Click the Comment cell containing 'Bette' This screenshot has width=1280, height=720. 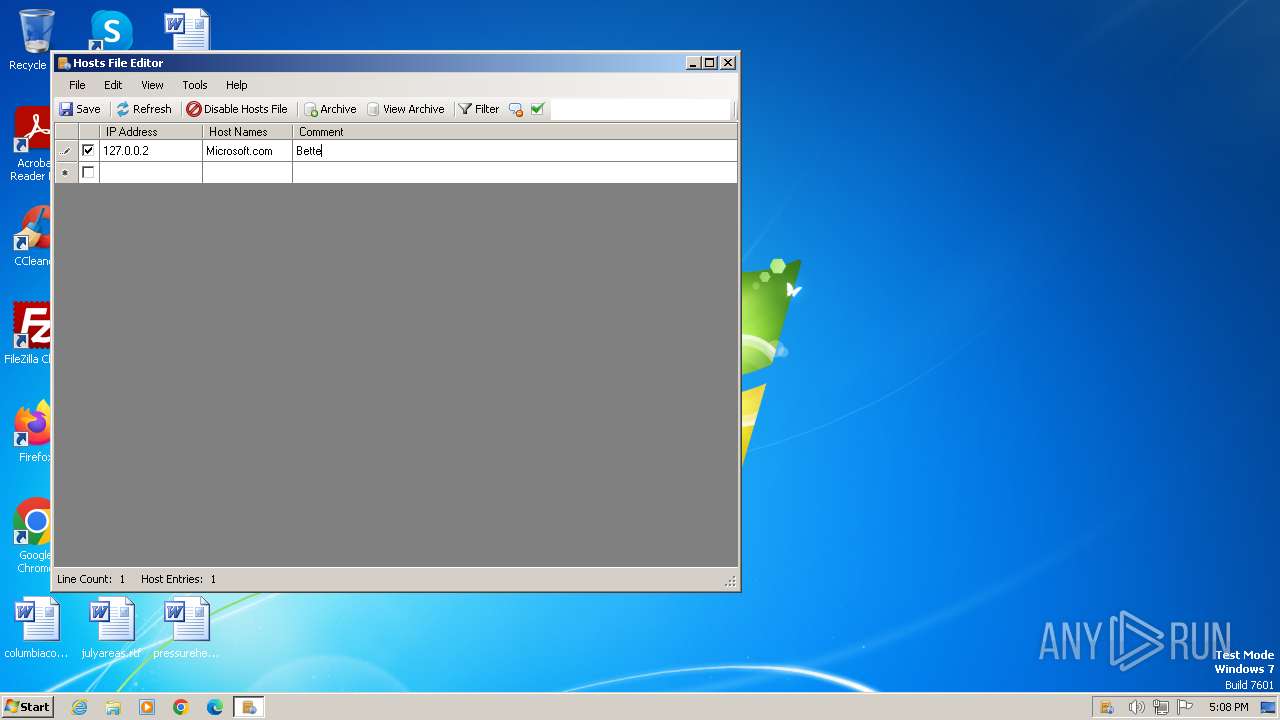pos(515,151)
